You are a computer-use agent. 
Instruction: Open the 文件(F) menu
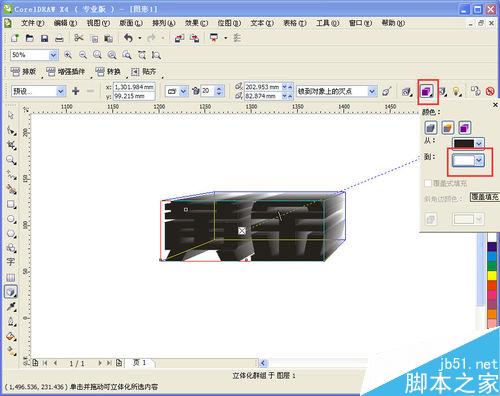coord(32,23)
